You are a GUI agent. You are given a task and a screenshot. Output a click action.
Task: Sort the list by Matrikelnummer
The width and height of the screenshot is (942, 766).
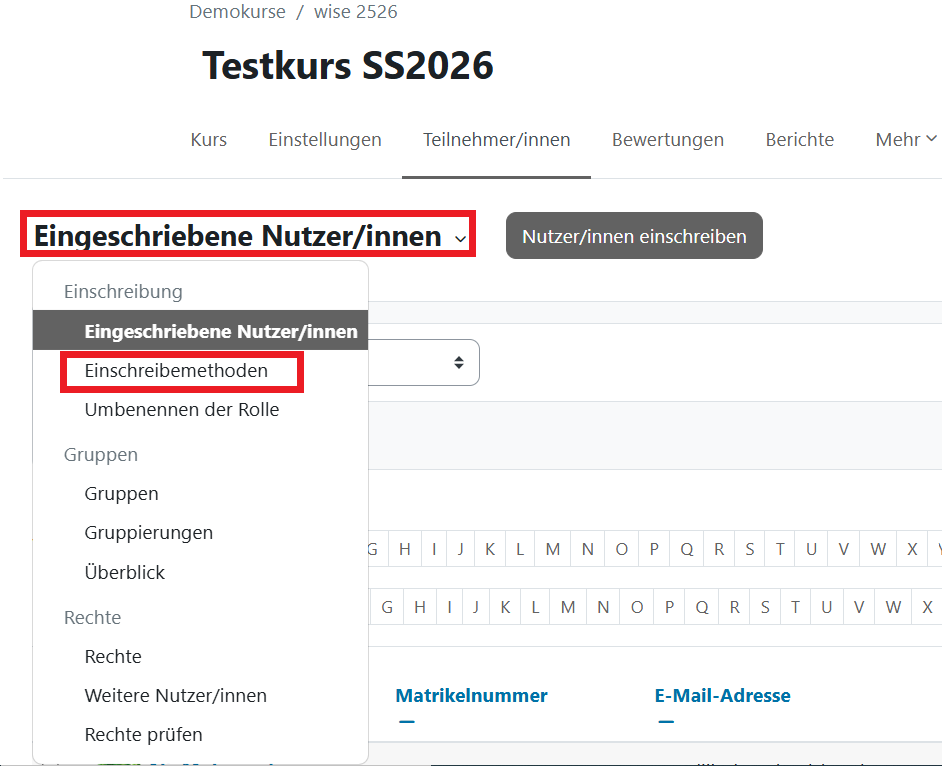pyautogui.click(x=471, y=695)
